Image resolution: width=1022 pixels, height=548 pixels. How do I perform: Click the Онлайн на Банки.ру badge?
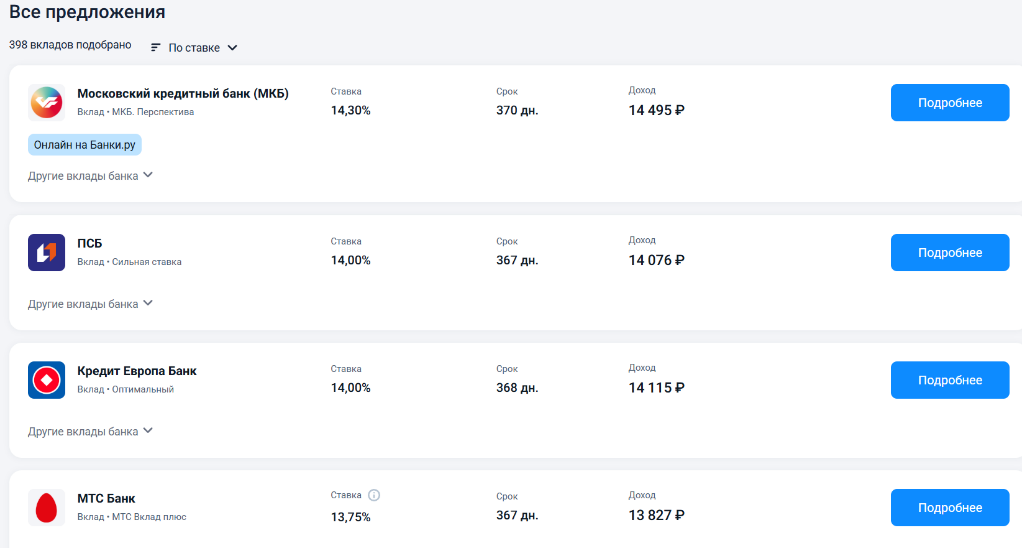pyautogui.click(x=84, y=145)
